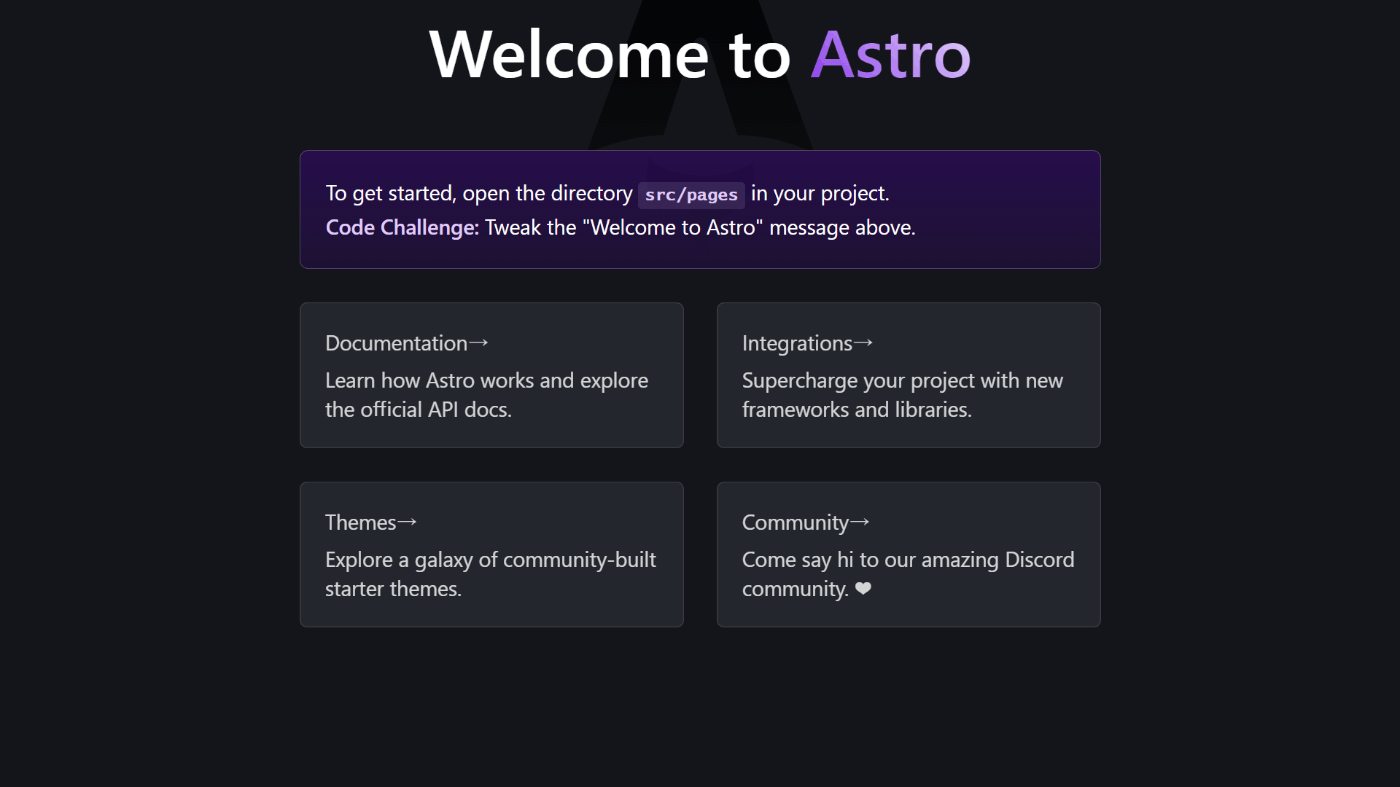Click the Community arrow icon
1400x787 pixels.
862,521
